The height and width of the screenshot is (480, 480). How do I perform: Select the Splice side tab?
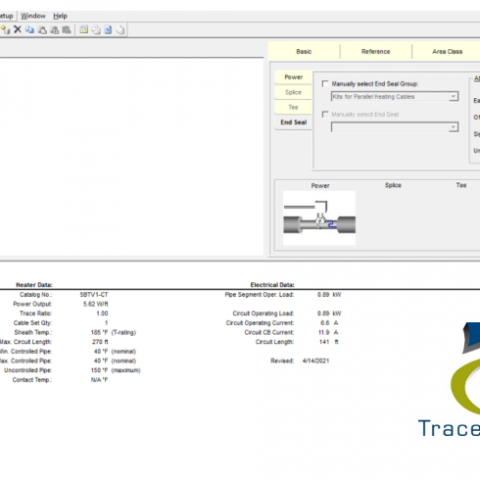pos(293,92)
